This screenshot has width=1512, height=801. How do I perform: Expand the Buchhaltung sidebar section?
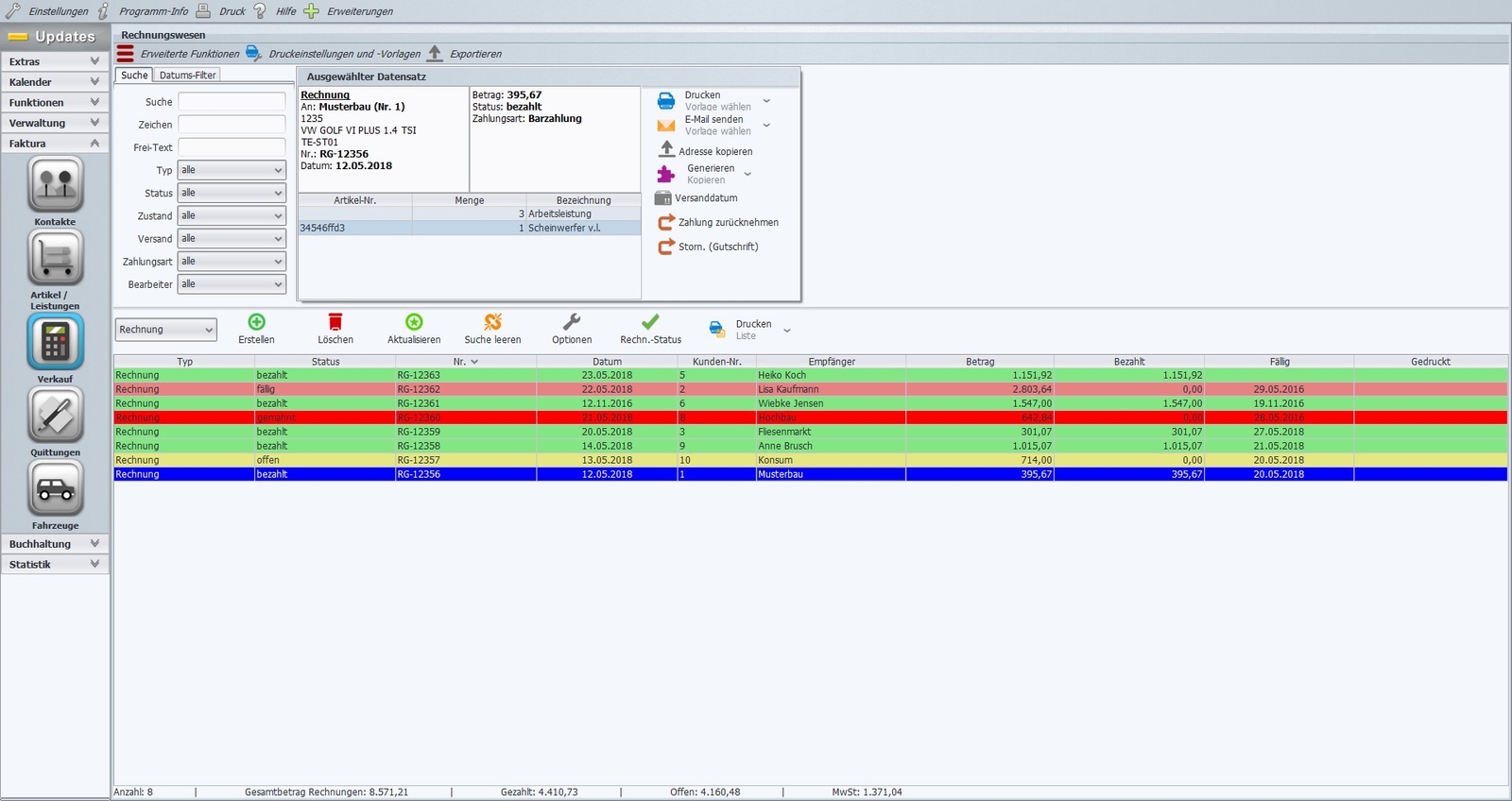coord(55,544)
